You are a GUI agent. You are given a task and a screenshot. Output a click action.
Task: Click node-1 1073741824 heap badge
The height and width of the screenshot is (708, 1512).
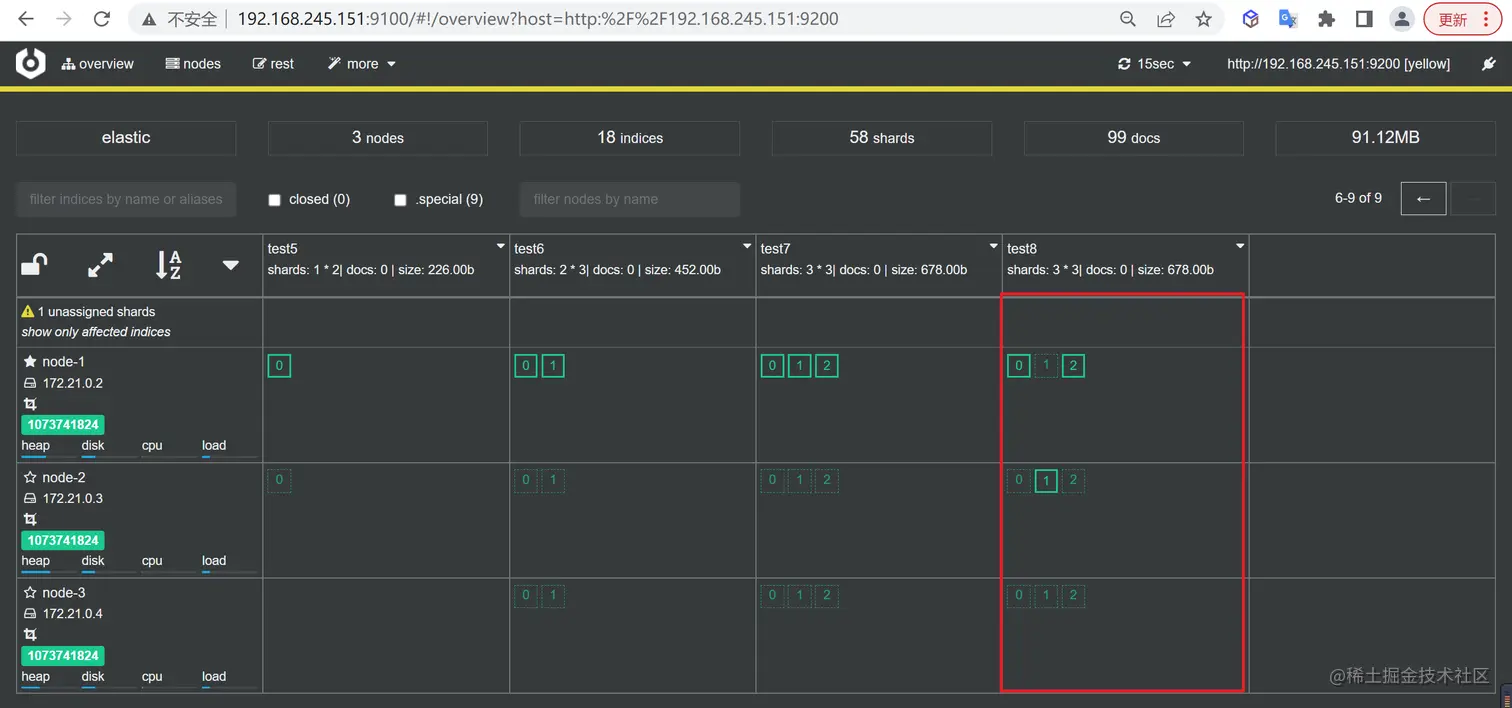tap(63, 425)
